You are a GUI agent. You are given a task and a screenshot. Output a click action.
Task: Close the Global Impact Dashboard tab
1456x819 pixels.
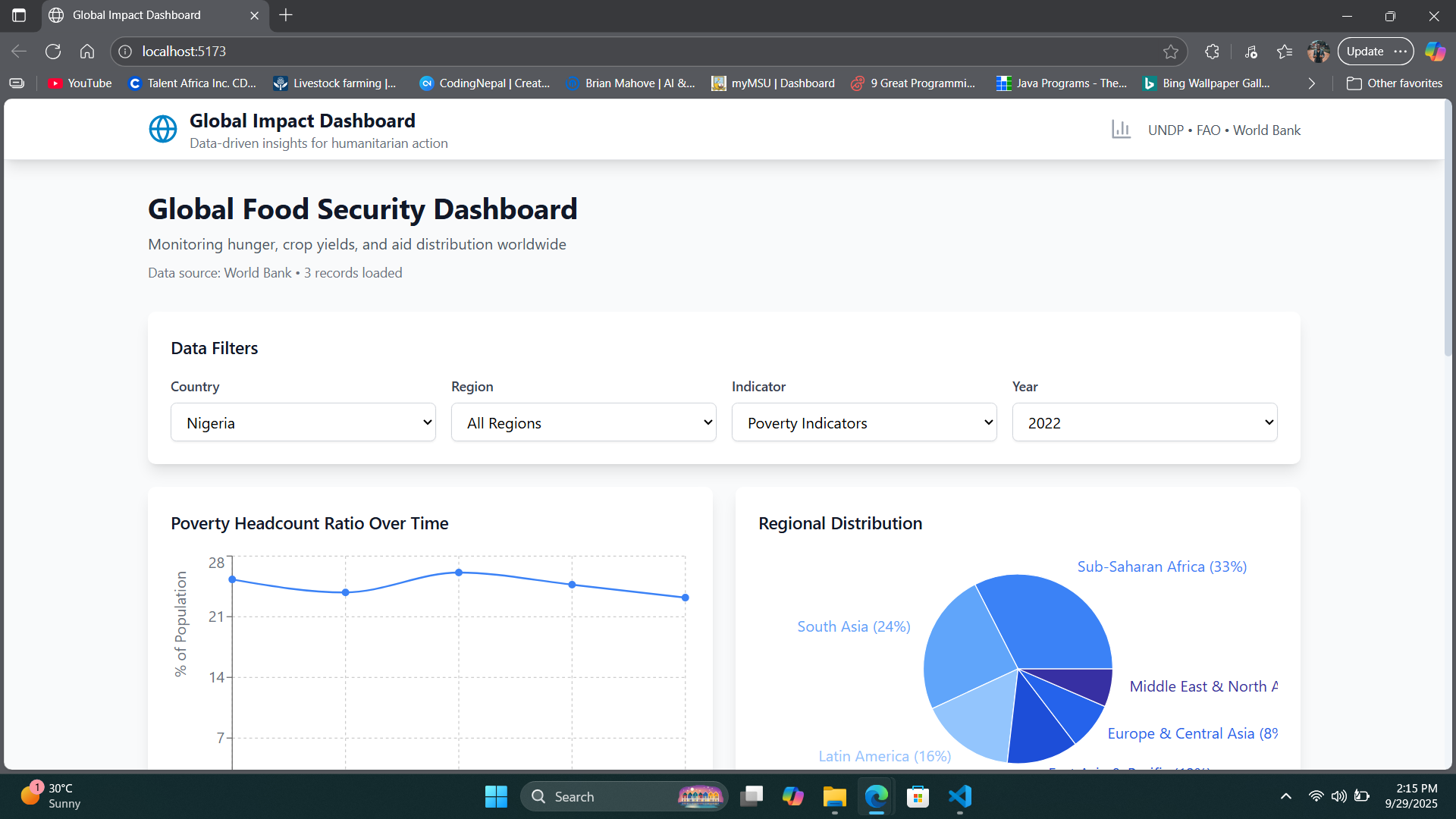255,15
